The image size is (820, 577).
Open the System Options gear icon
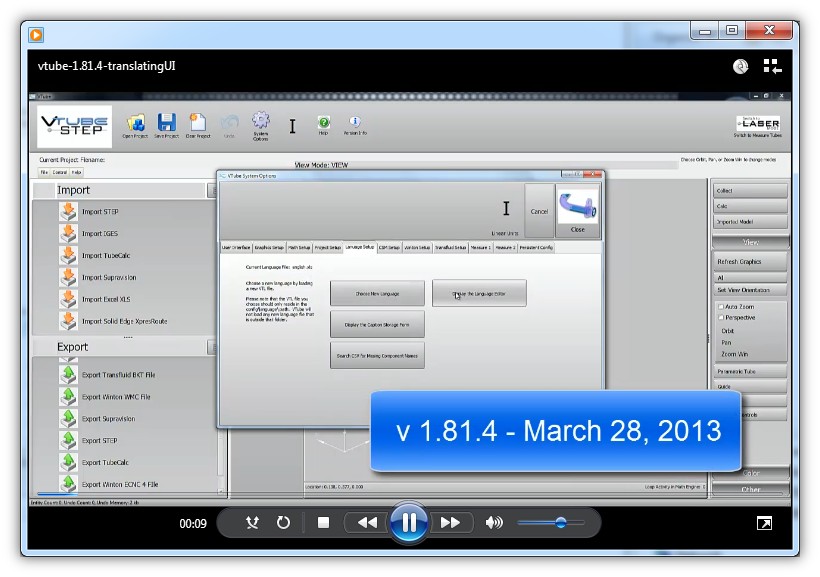[x=261, y=122]
